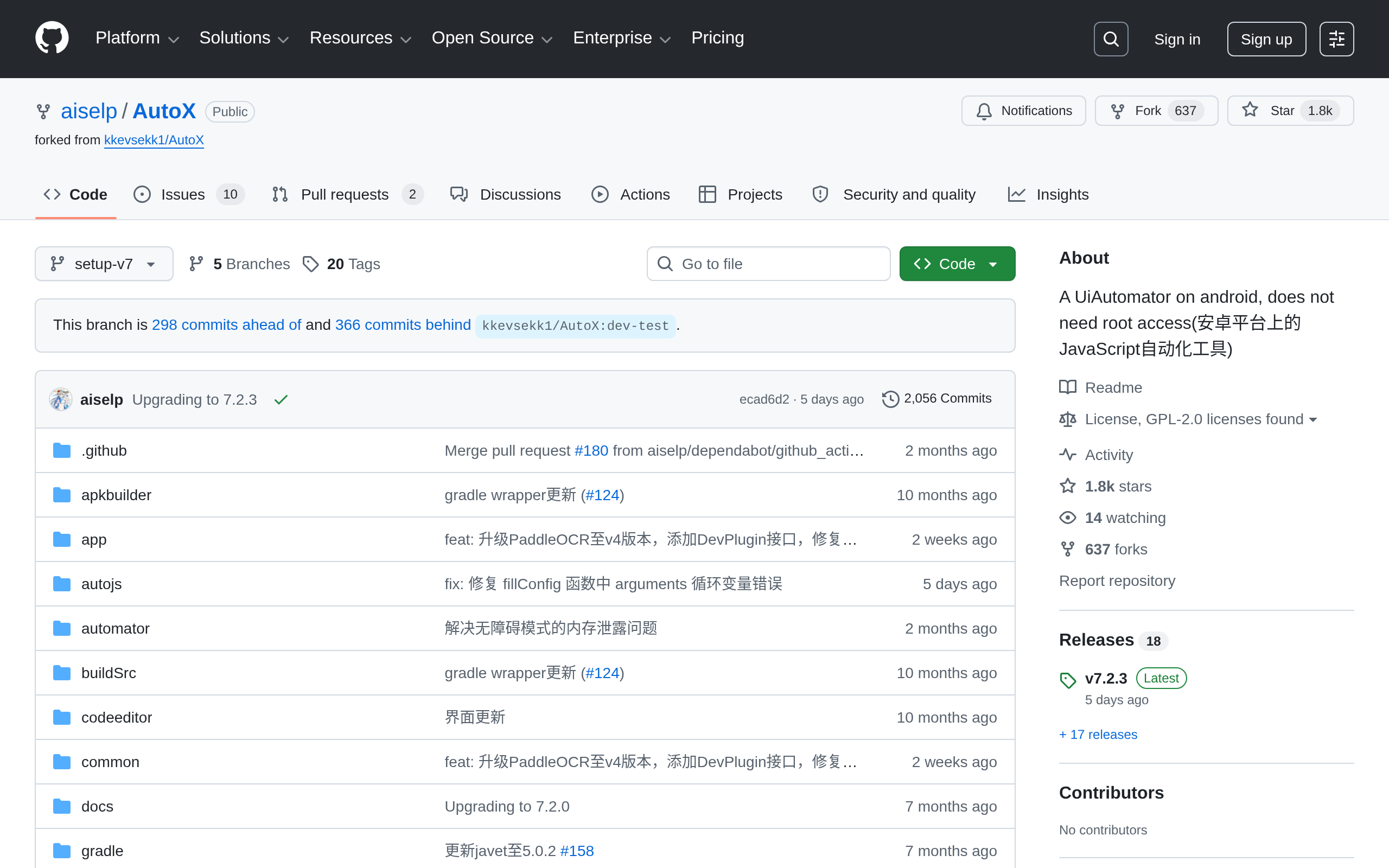Click the automator folder icon
Viewport: 1389px width, 868px height.
click(62, 629)
